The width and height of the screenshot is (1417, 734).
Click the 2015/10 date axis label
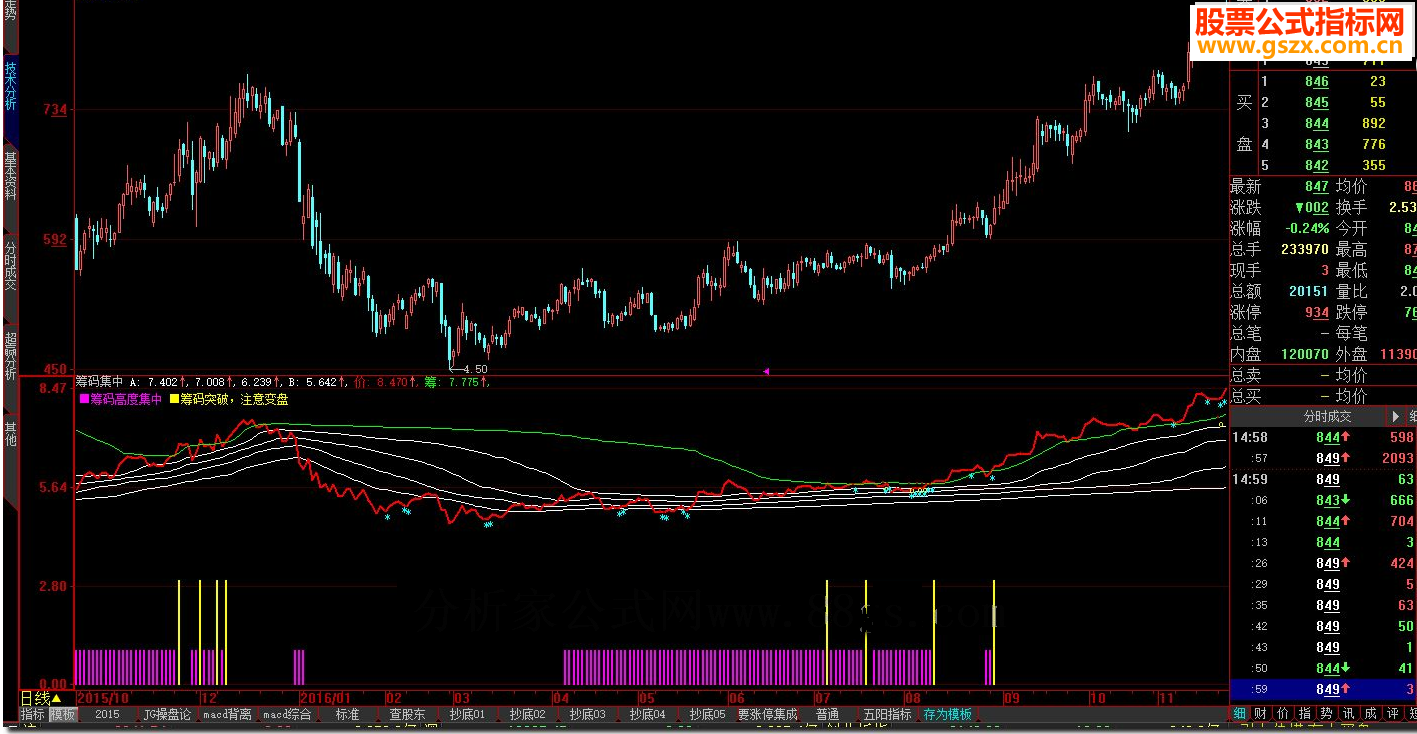(x=103, y=698)
